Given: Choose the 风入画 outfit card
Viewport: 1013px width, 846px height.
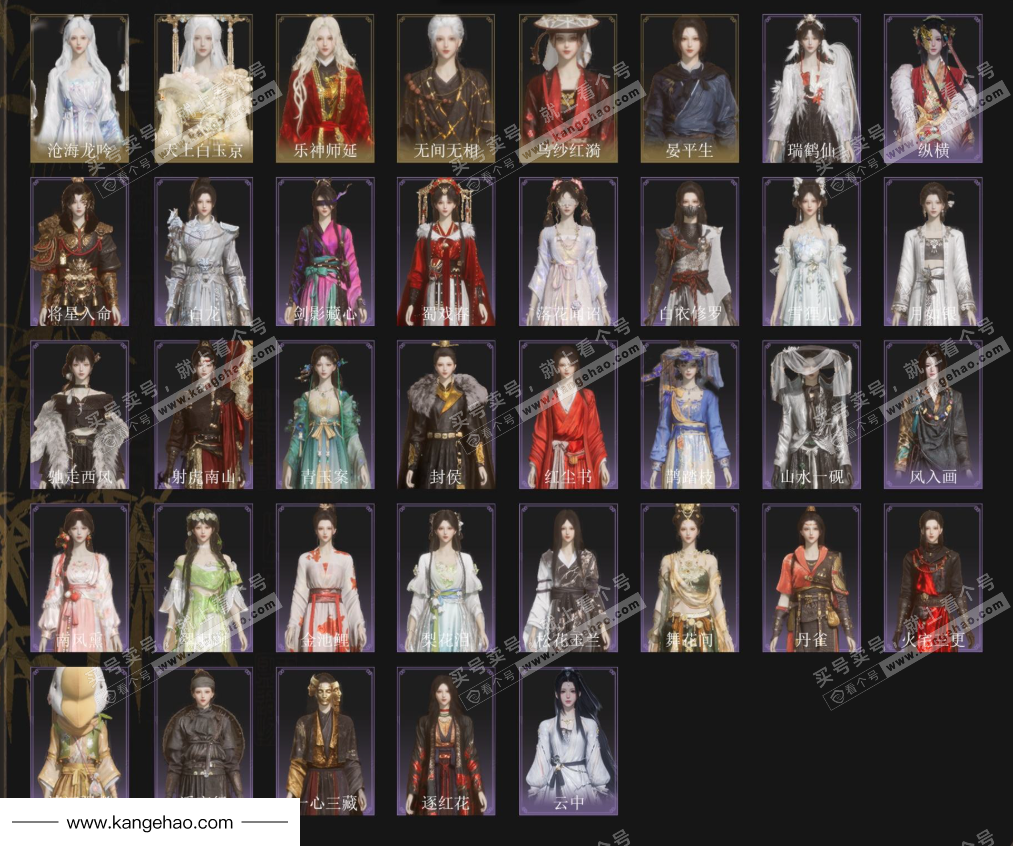Looking at the screenshot, I should click(933, 414).
